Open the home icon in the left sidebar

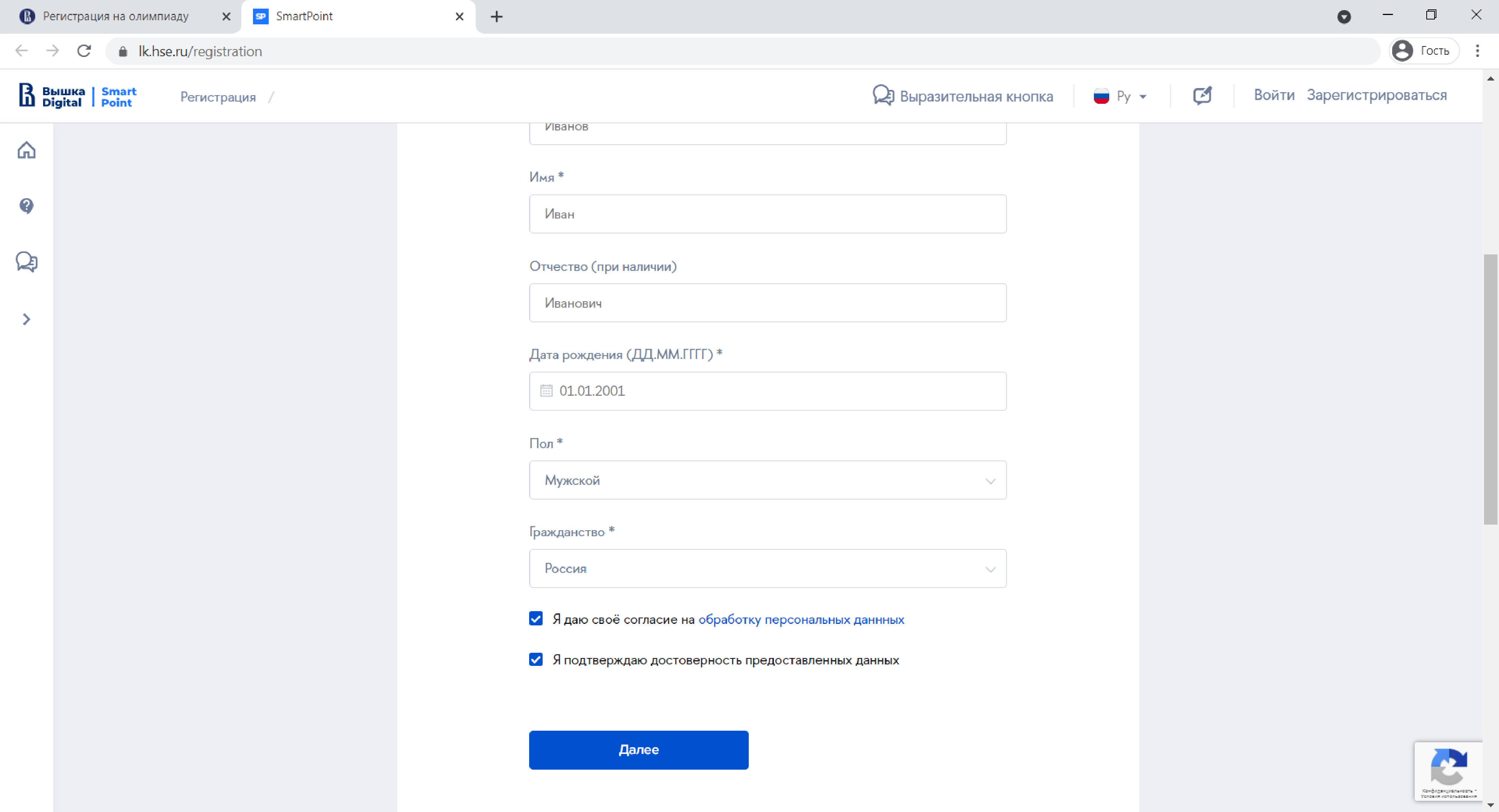pyautogui.click(x=26, y=150)
